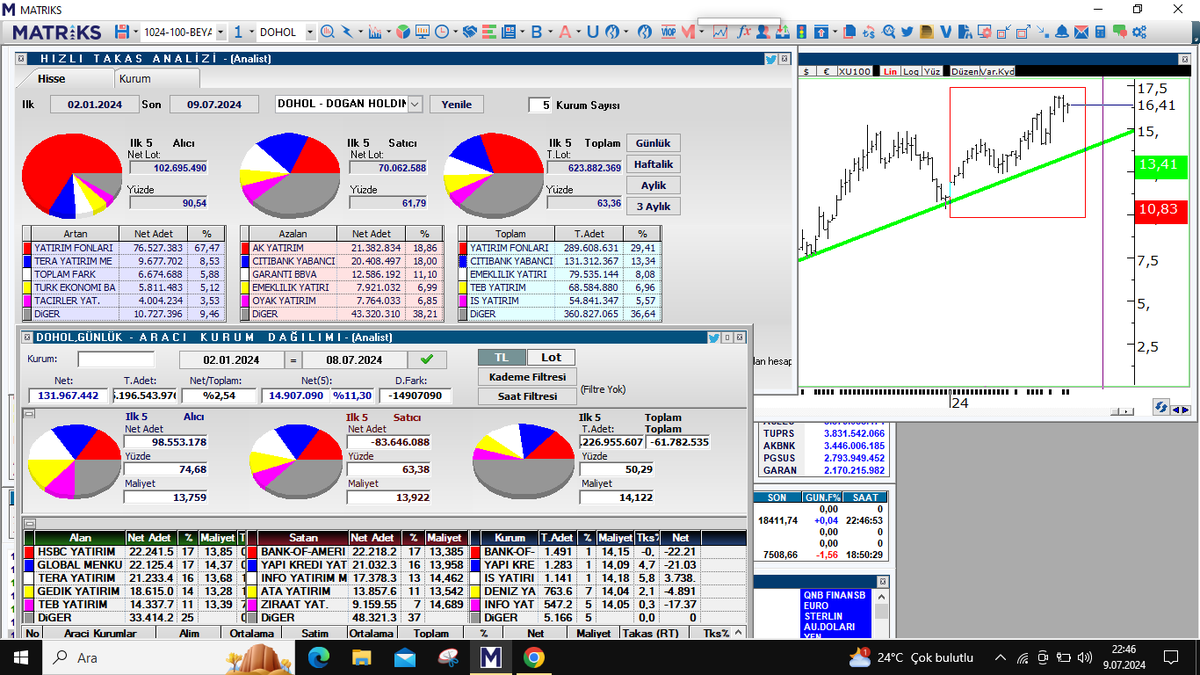Switch chart to Log scale

[x=911, y=72]
